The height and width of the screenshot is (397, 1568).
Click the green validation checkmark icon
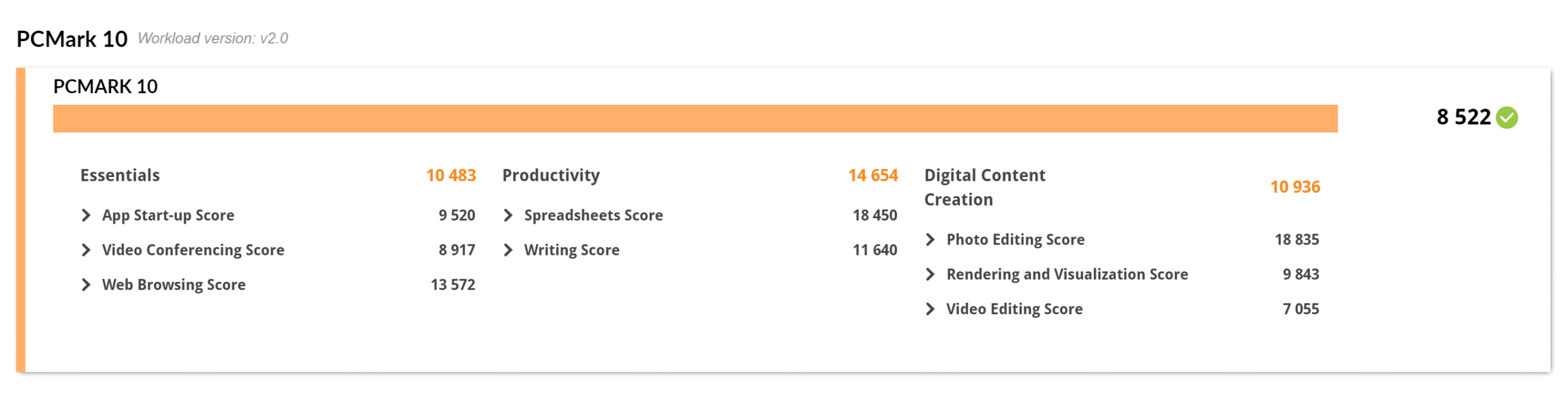click(x=1506, y=118)
